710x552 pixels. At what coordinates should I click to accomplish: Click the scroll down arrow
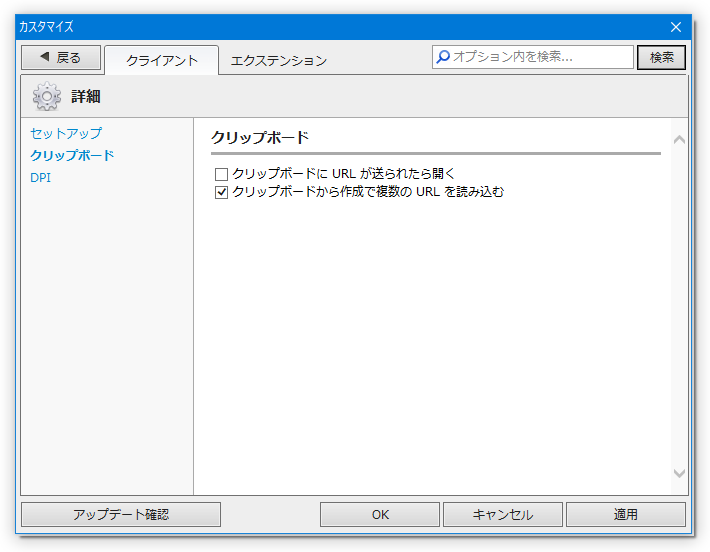pyautogui.click(x=679, y=473)
